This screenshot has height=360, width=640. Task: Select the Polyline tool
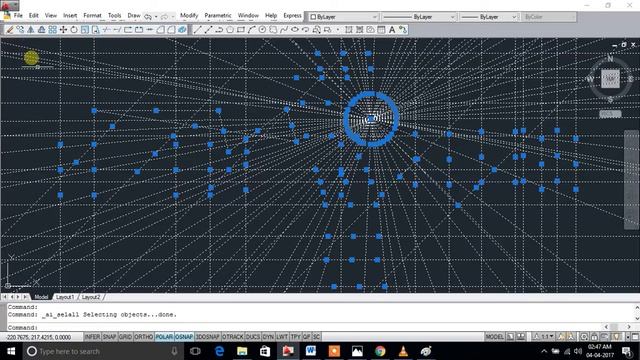pyautogui.click(x=219, y=30)
